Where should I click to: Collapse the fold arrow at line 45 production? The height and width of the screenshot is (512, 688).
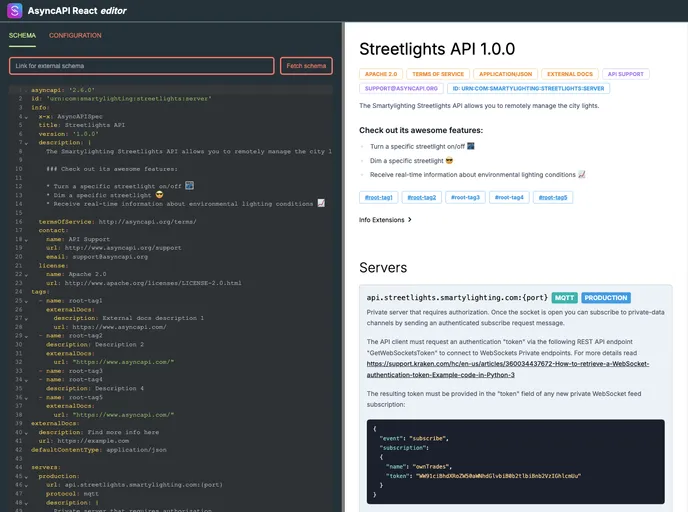(x=26, y=477)
